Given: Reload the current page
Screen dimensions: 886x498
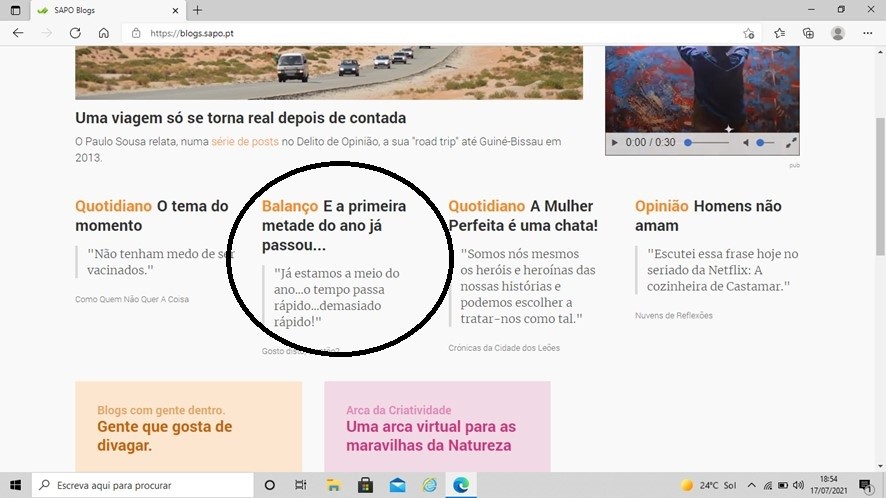Looking at the screenshot, I should (75, 33).
